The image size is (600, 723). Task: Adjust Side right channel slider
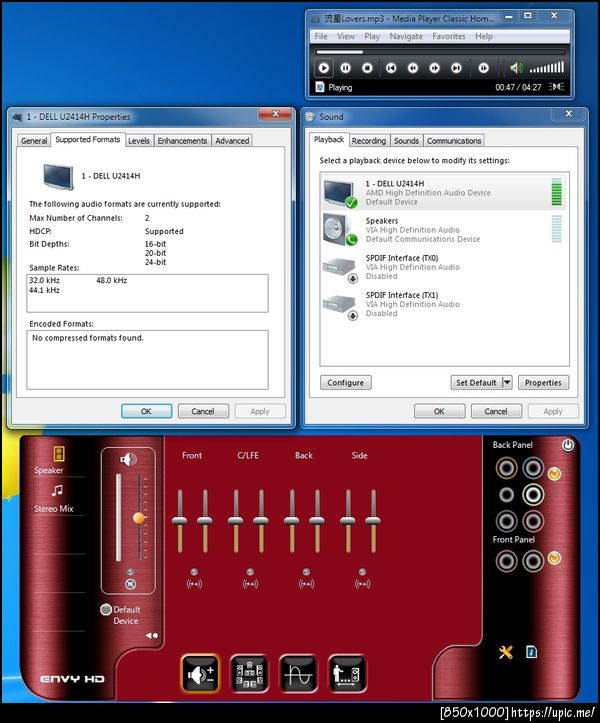[x=373, y=521]
